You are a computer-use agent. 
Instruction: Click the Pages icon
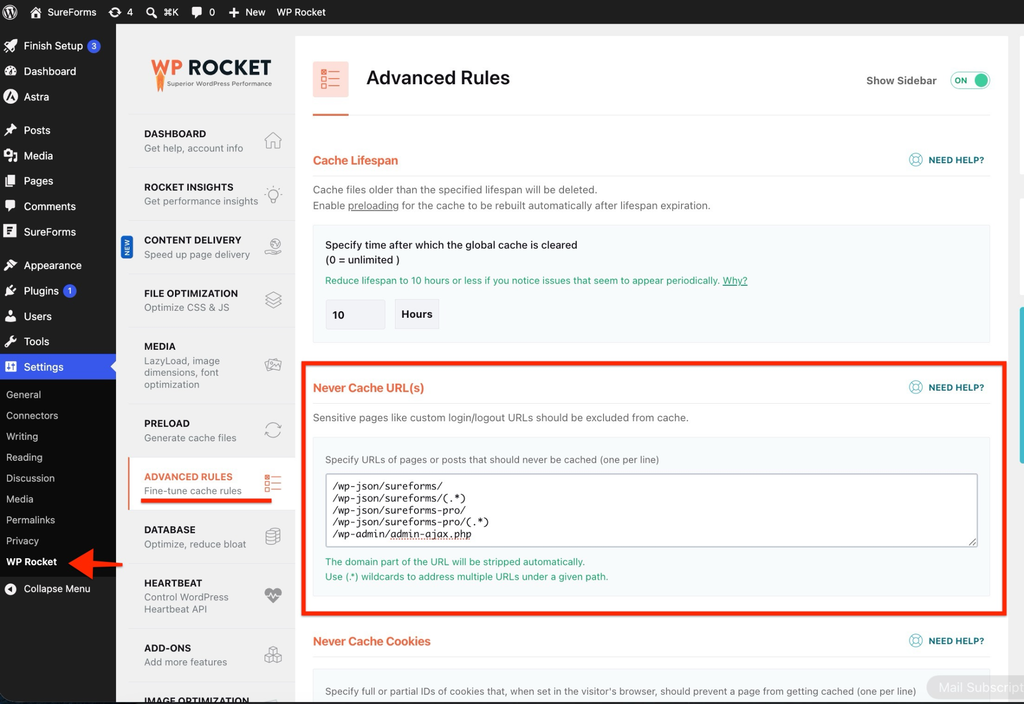click(10, 181)
